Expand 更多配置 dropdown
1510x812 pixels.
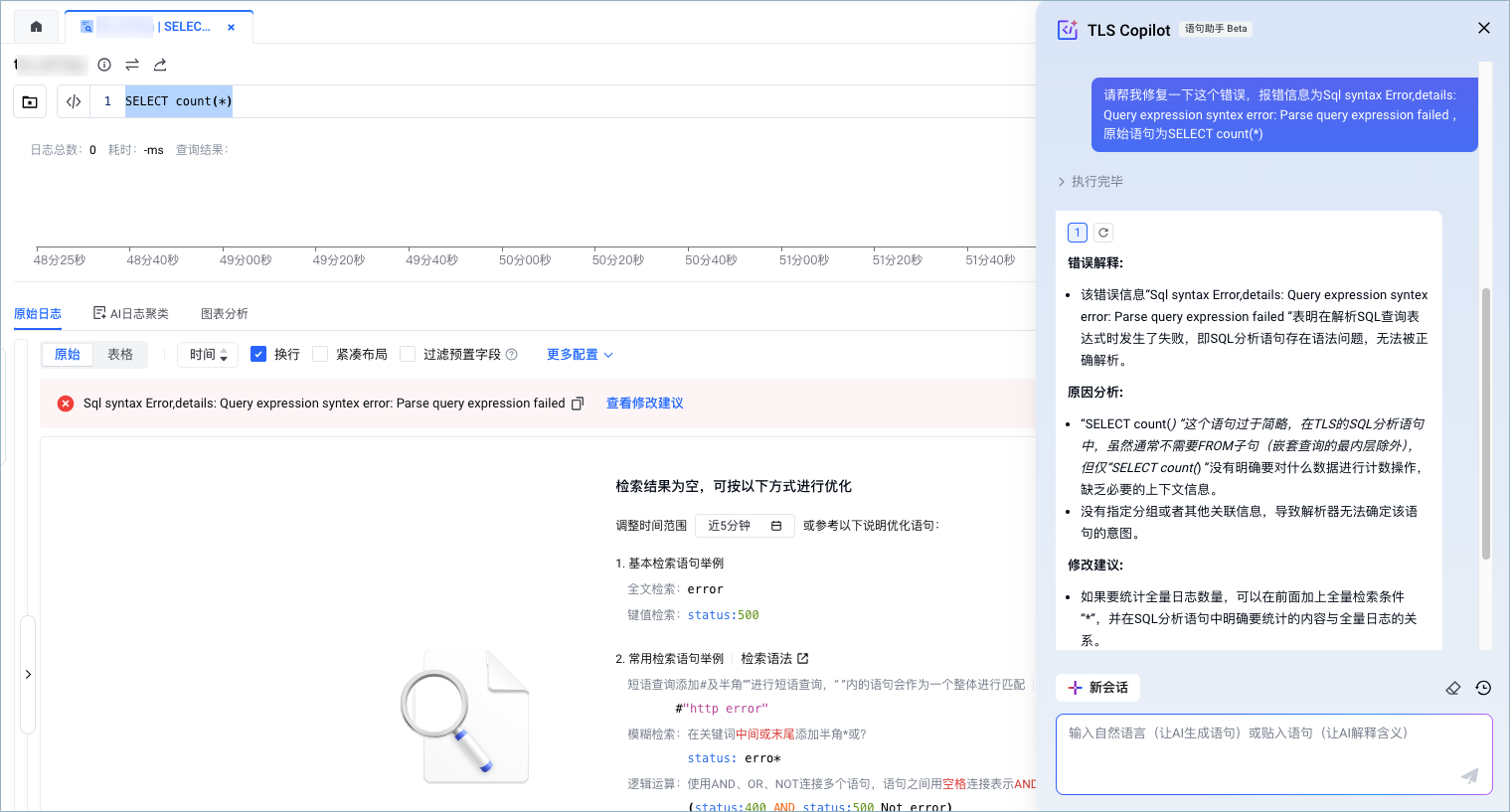click(580, 355)
